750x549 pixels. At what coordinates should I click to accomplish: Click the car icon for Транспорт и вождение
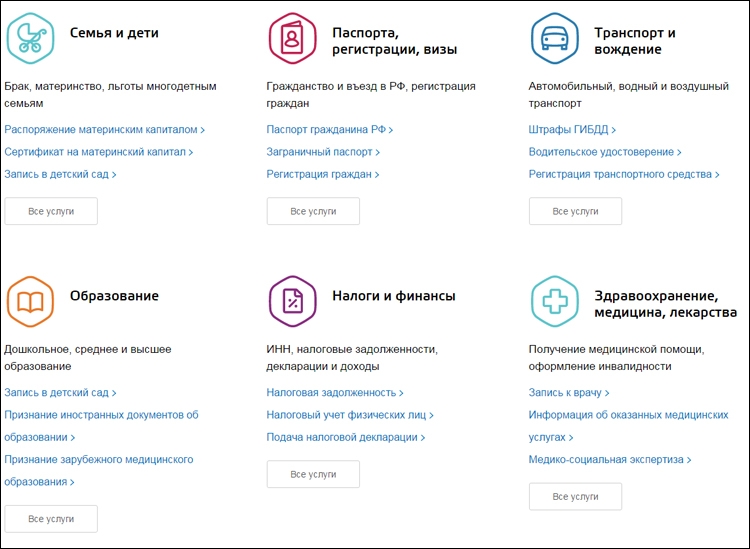[554, 38]
